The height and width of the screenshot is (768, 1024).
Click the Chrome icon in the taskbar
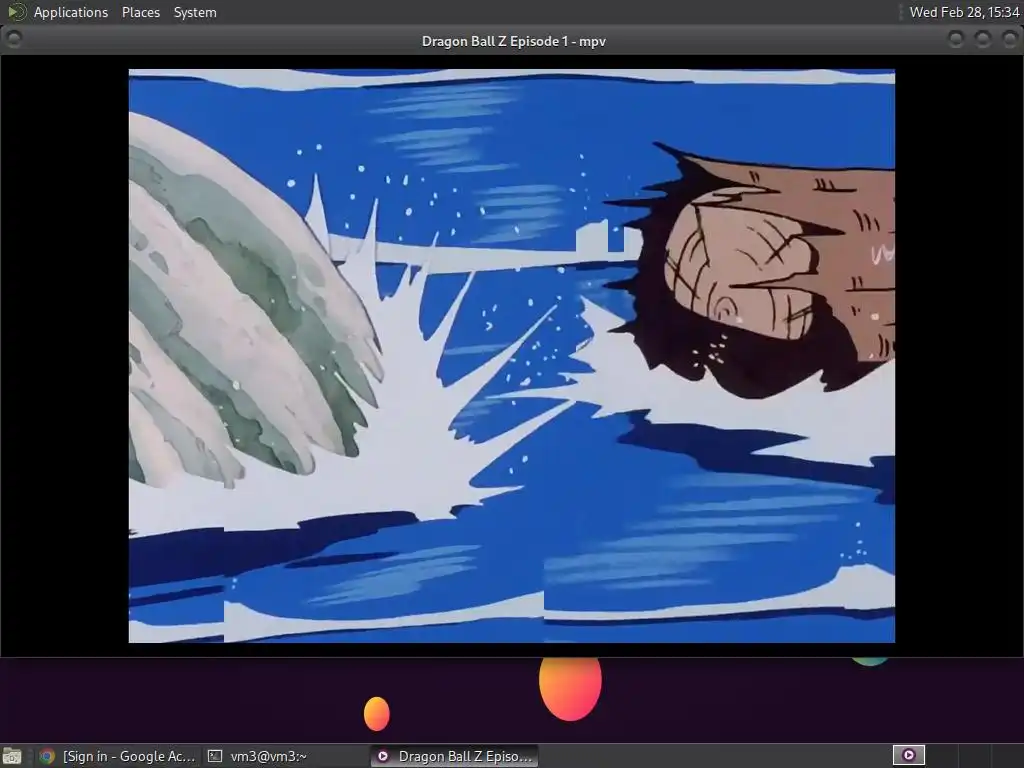(x=46, y=756)
